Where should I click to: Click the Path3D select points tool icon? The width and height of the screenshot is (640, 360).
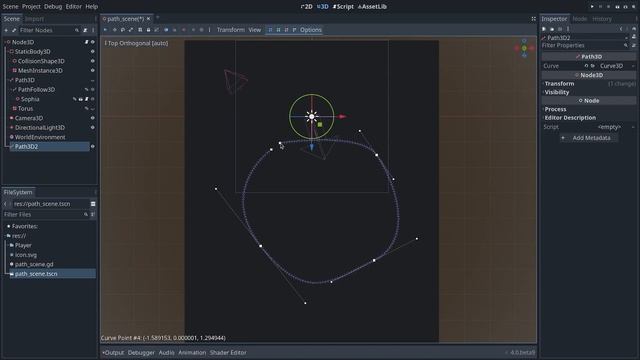pos(270,30)
